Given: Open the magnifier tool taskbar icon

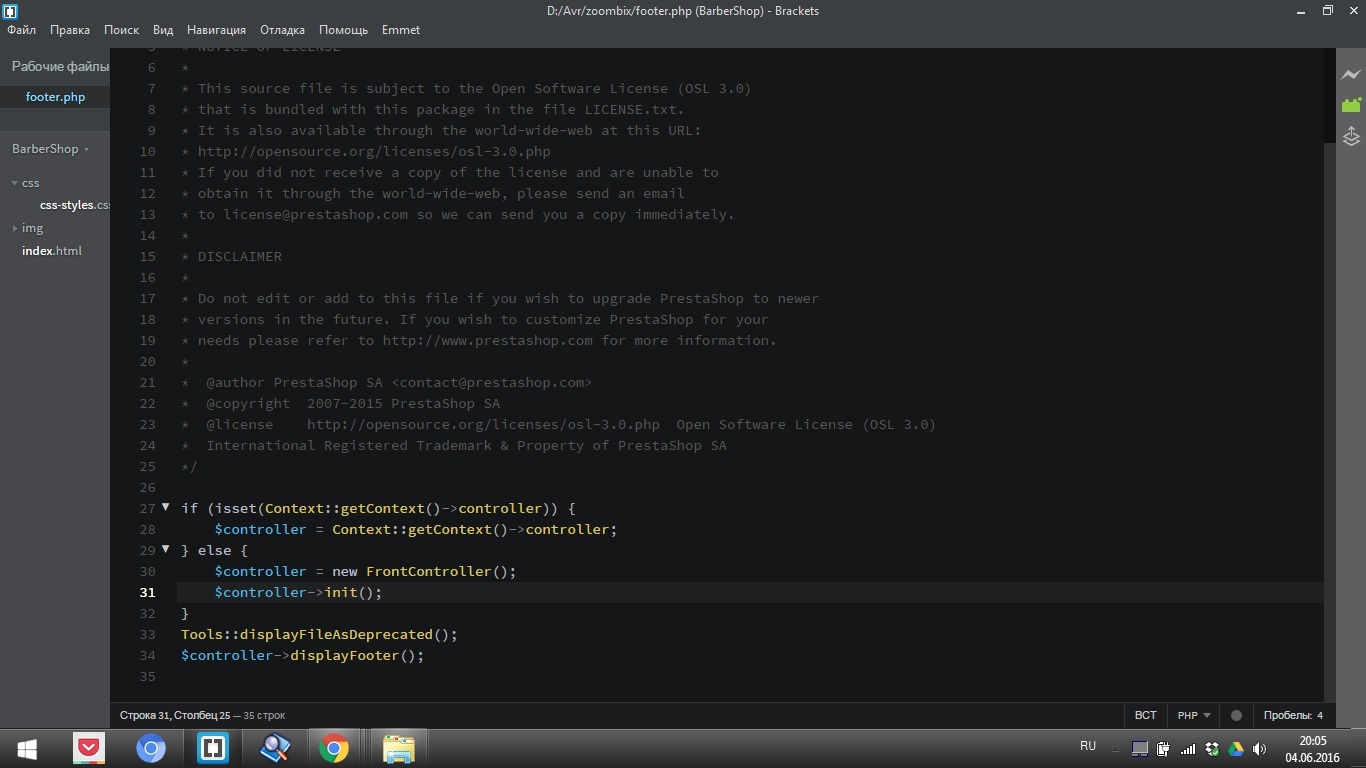Looking at the screenshot, I should [275, 748].
